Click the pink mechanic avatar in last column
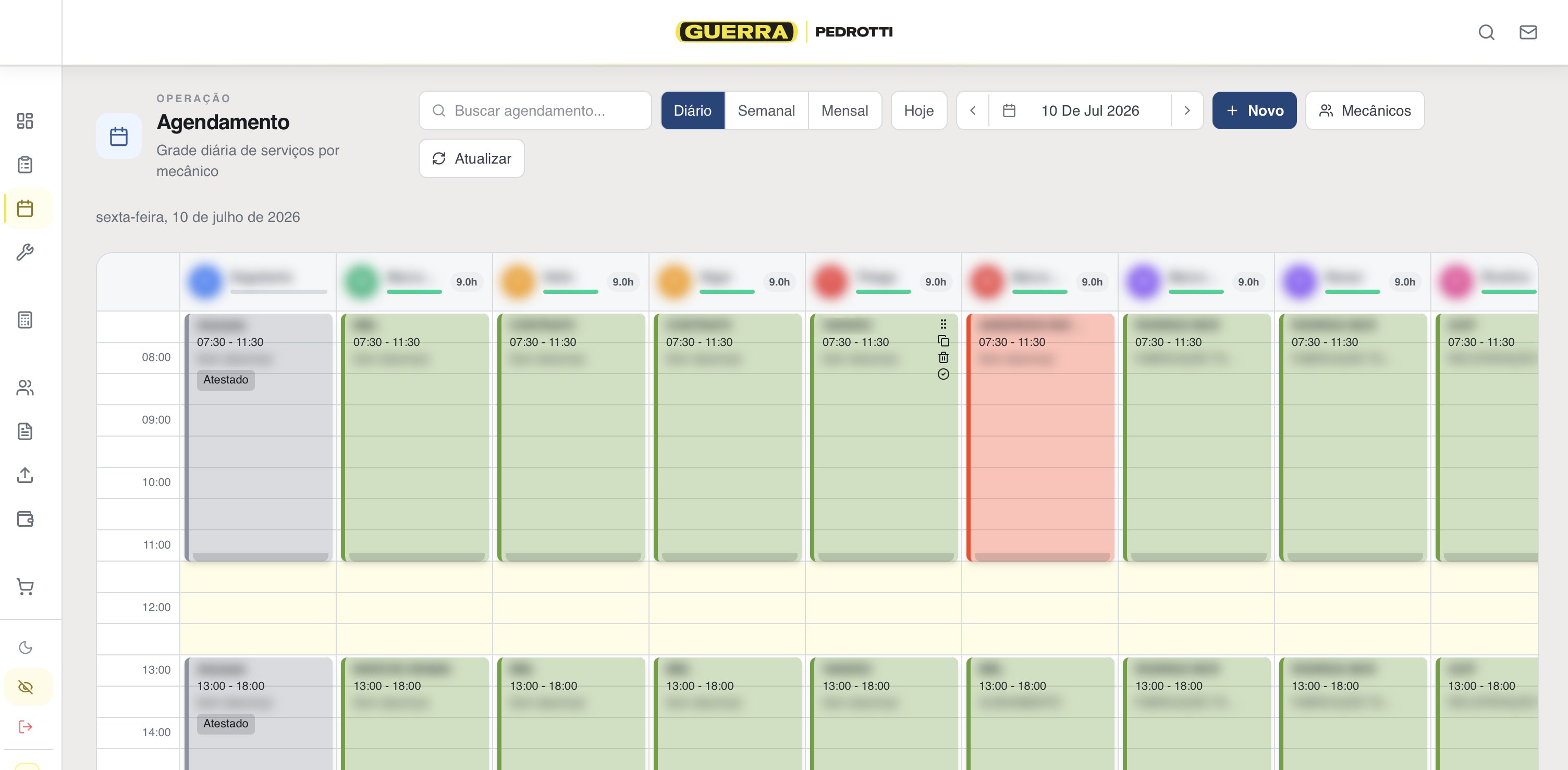 pos(1456,282)
